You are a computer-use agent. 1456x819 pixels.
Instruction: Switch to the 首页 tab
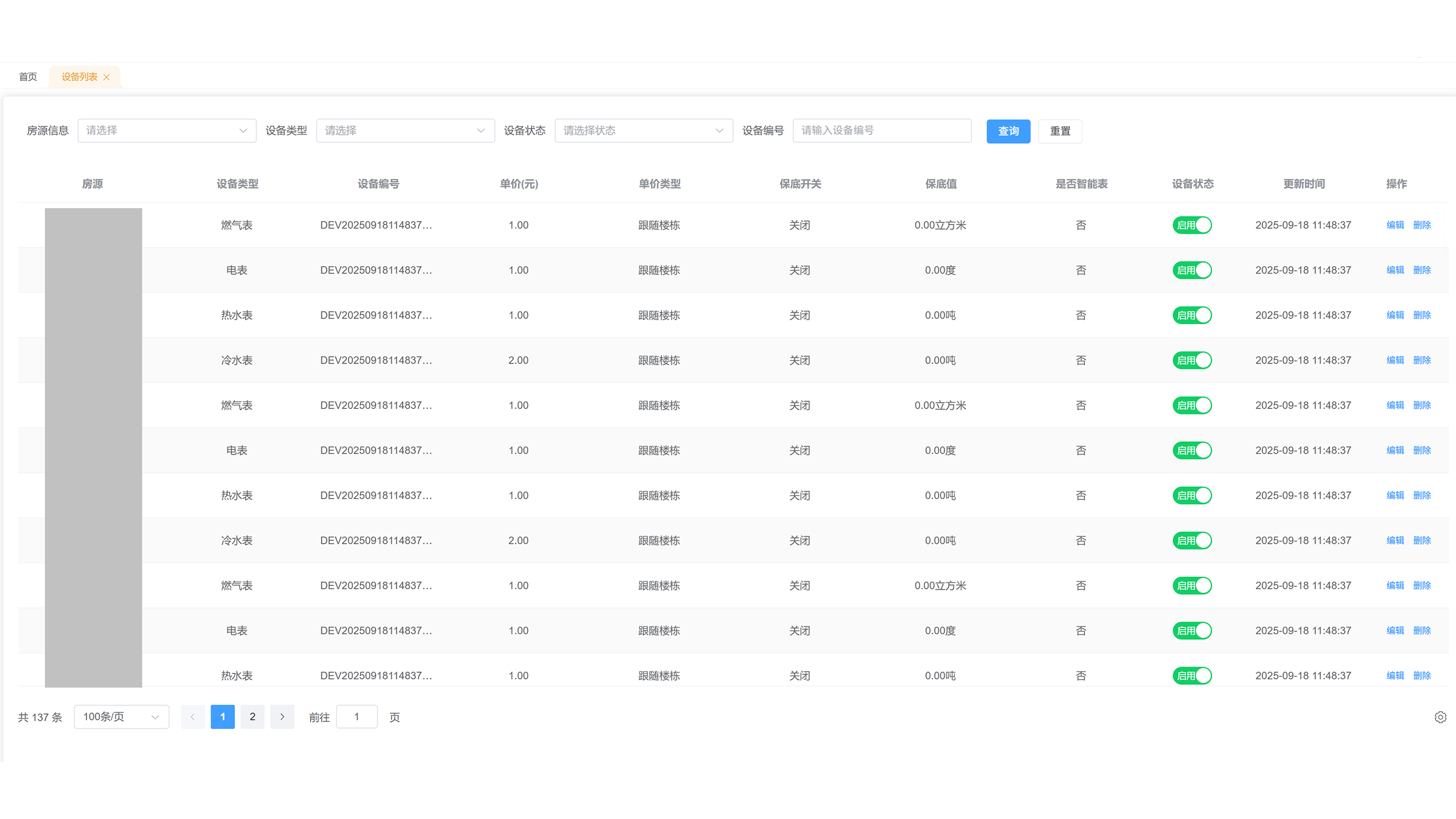click(28, 77)
